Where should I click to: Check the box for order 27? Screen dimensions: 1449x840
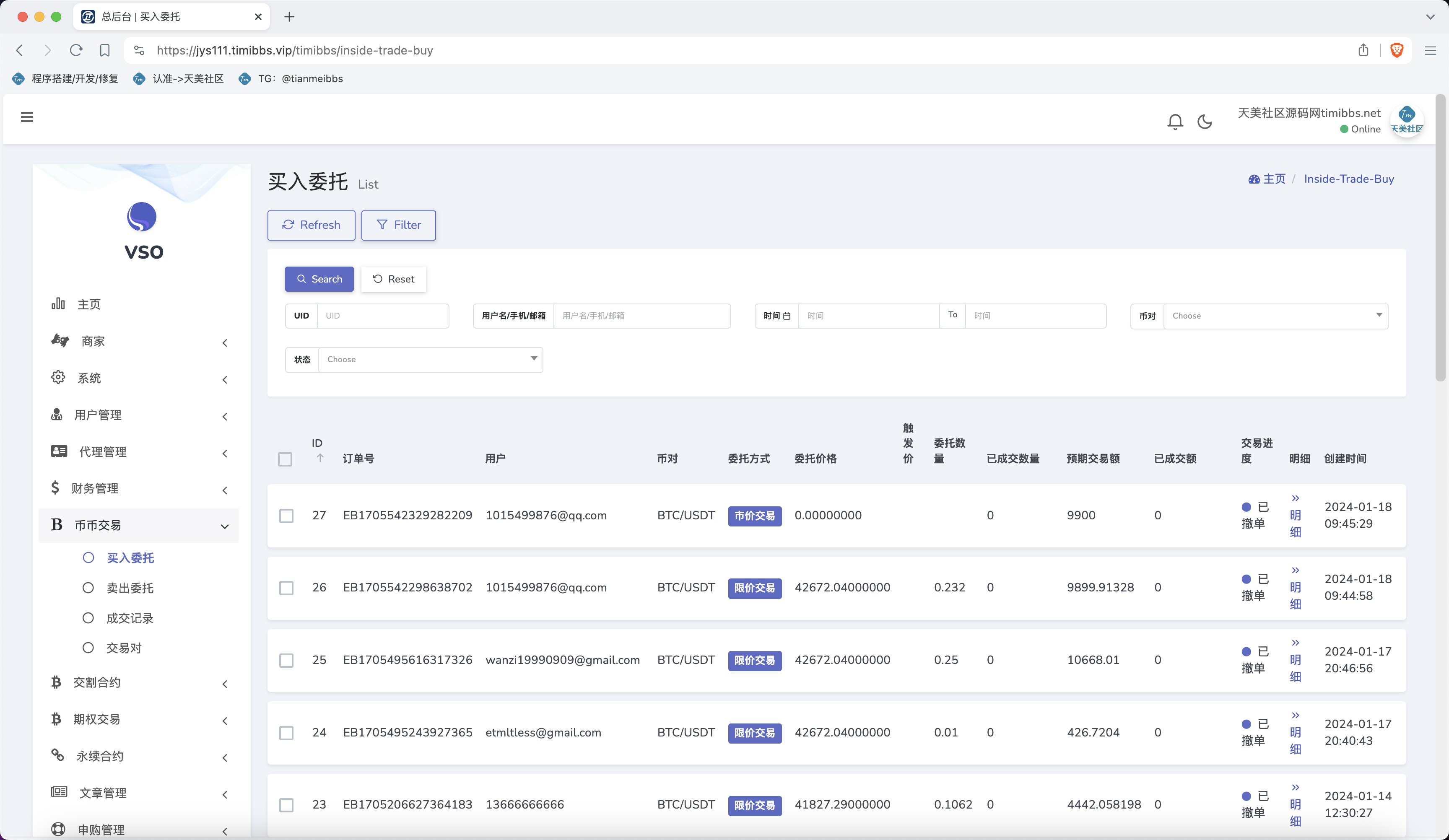coord(286,516)
